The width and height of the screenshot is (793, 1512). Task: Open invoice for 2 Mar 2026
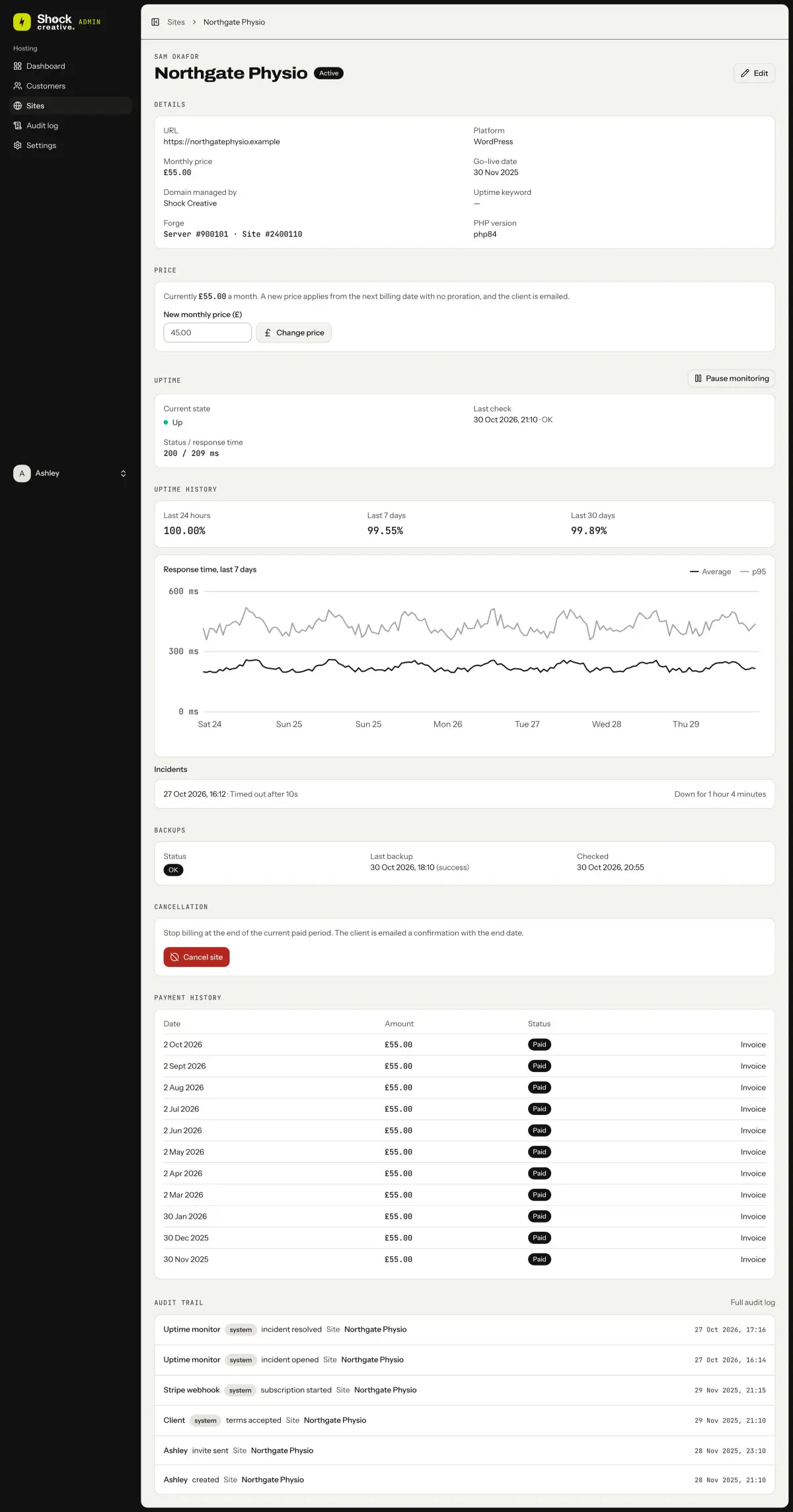click(x=753, y=1195)
